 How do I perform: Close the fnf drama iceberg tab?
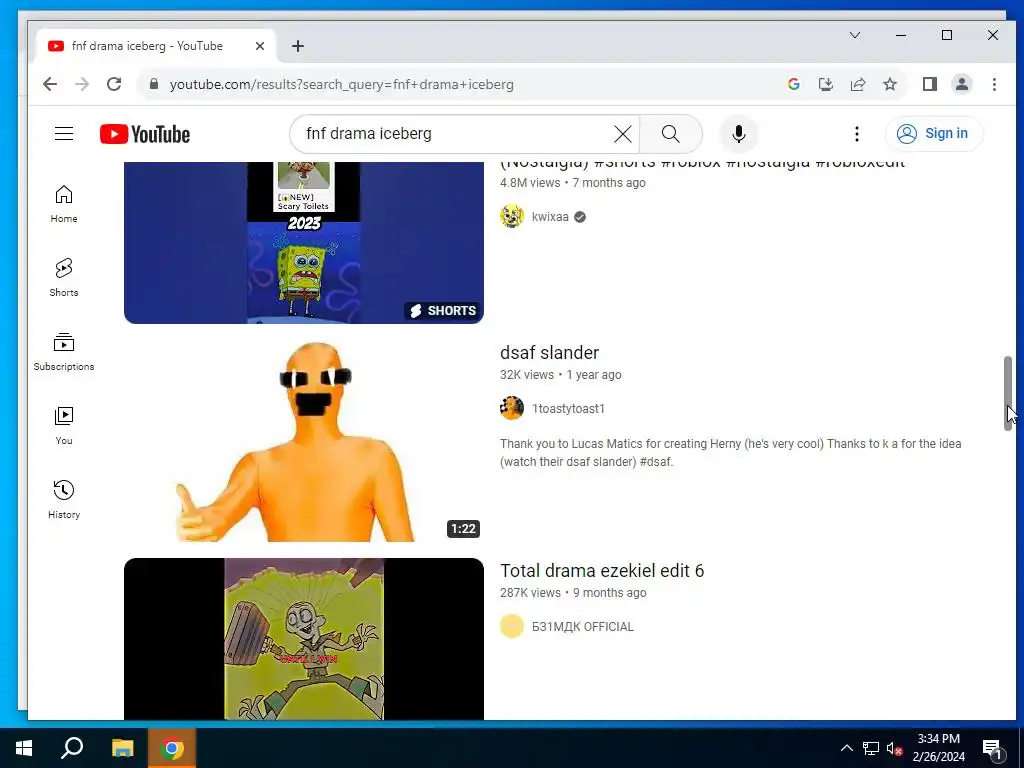pos(260,46)
